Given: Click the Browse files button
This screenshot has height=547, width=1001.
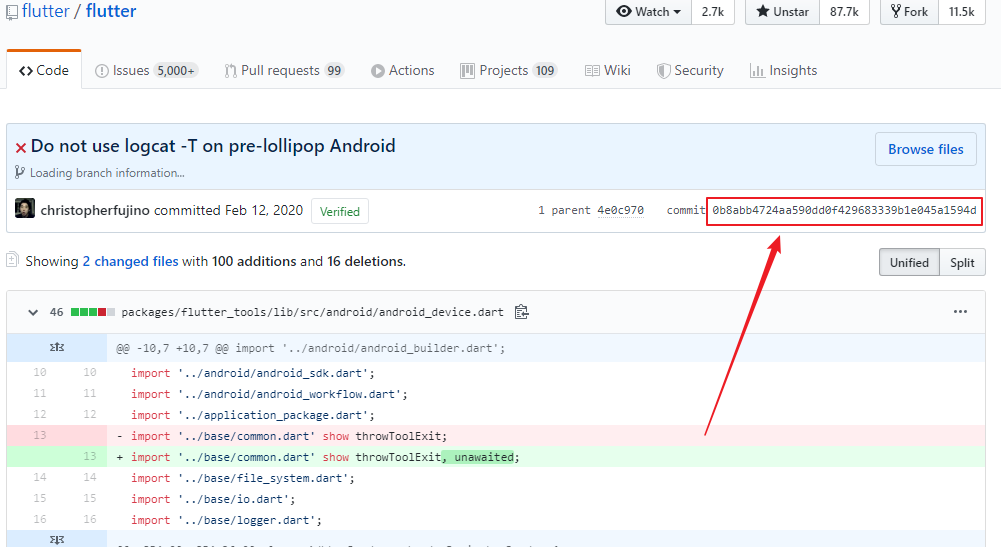Looking at the screenshot, I should click(x=925, y=149).
